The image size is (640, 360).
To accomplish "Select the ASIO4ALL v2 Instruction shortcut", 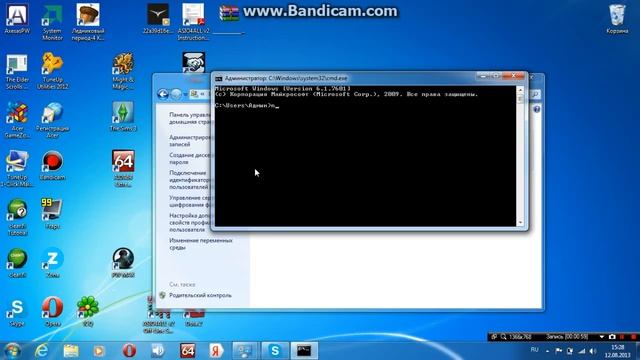I will (193, 22).
